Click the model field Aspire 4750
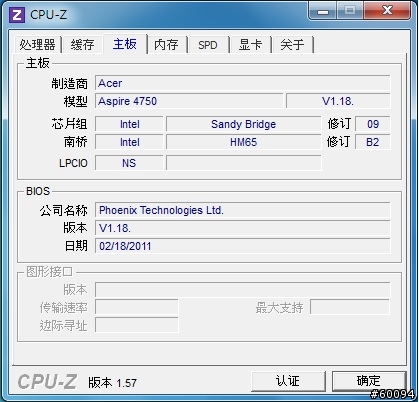The image size is (419, 402). (x=189, y=101)
